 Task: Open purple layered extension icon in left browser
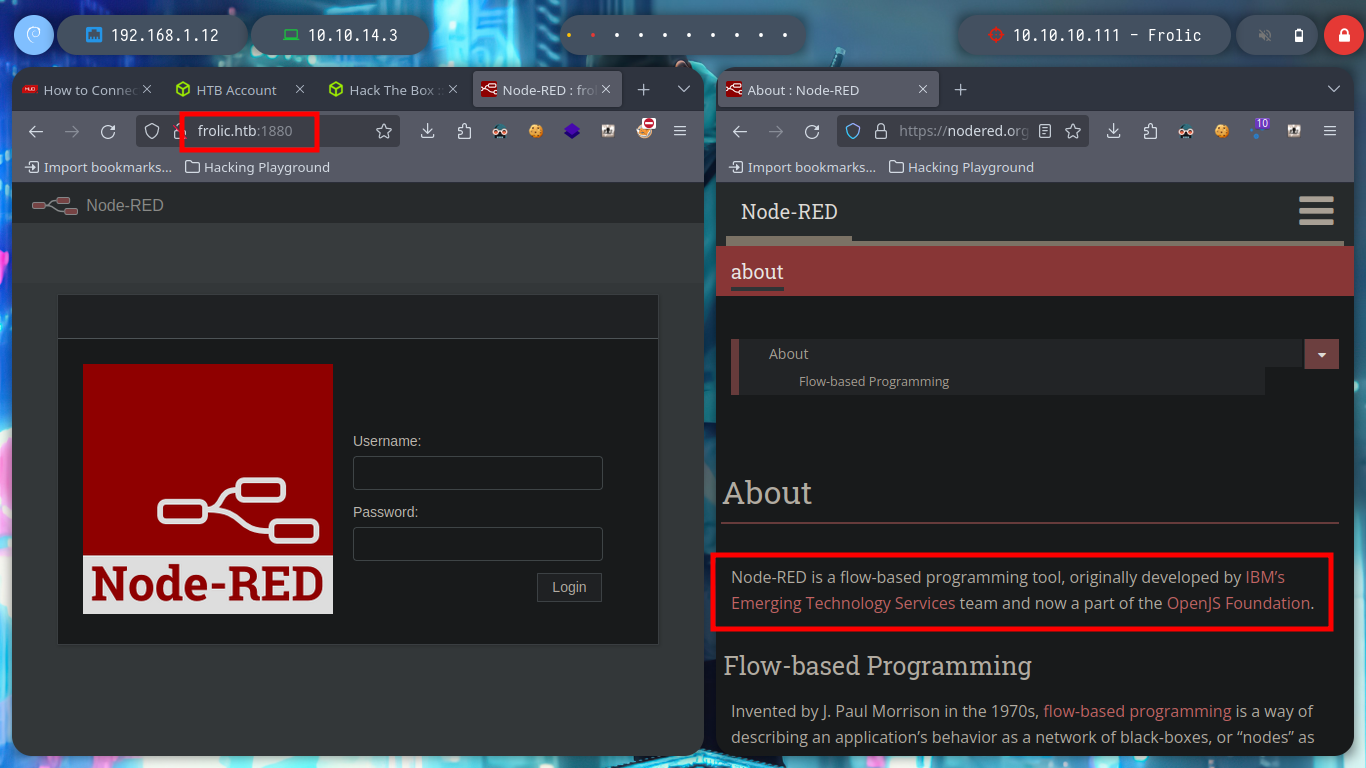[x=572, y=131]
